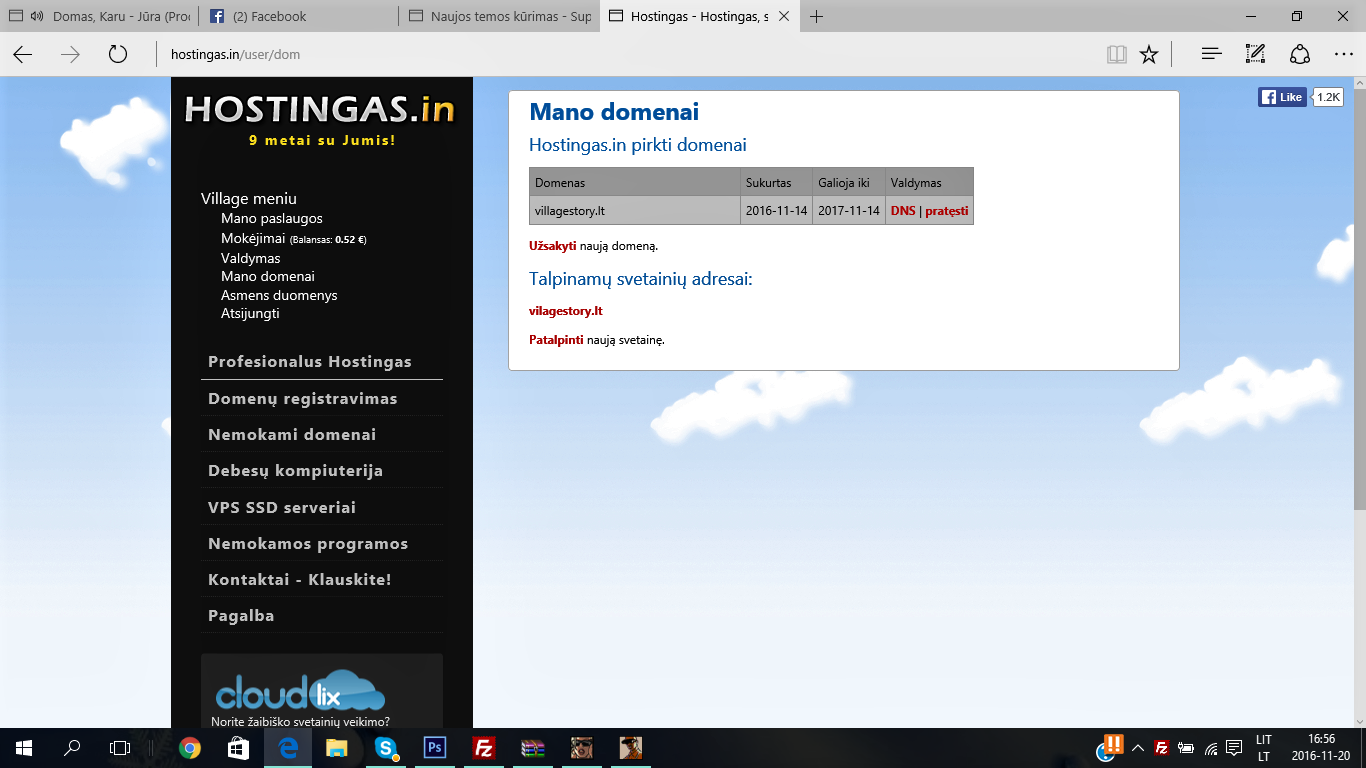Open Asmens duomenys sidebar link

(279, 295)
